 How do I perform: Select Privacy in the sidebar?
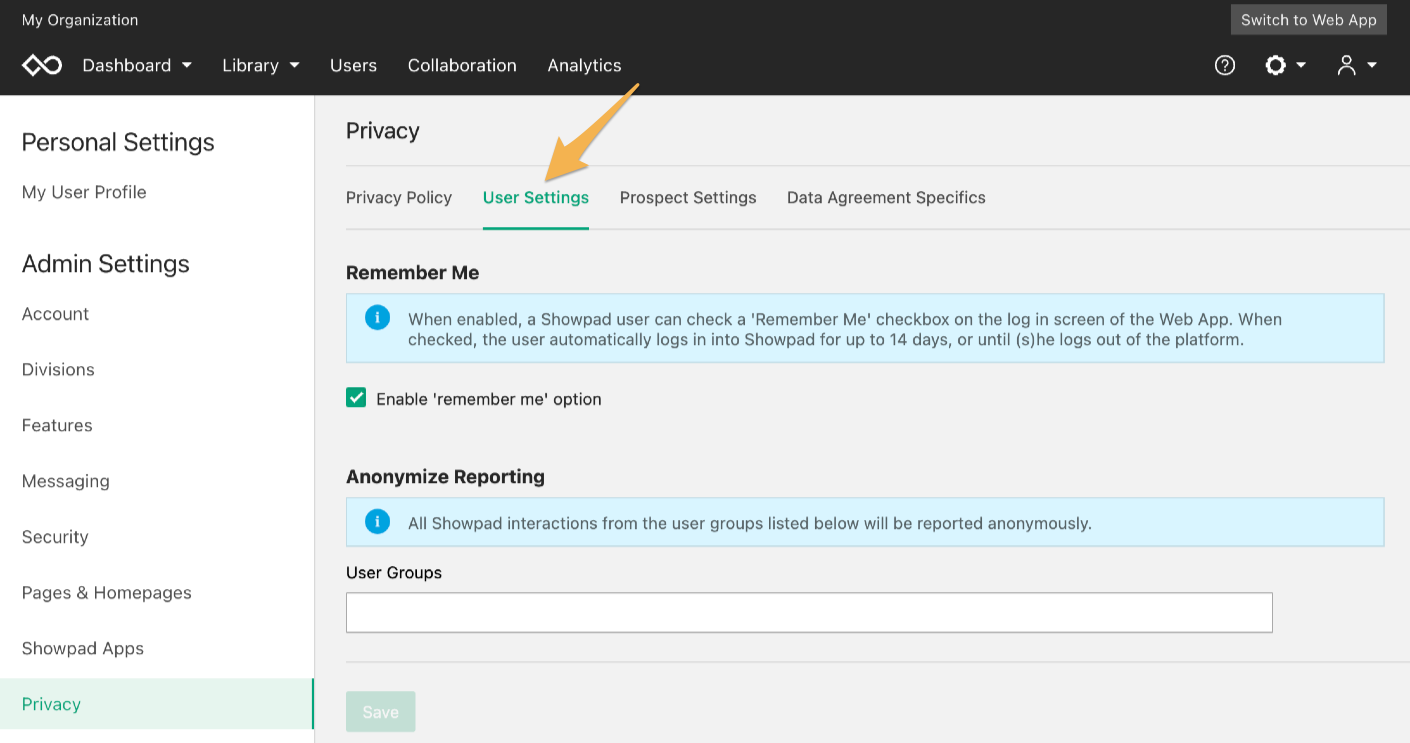(x=157, y=704)
